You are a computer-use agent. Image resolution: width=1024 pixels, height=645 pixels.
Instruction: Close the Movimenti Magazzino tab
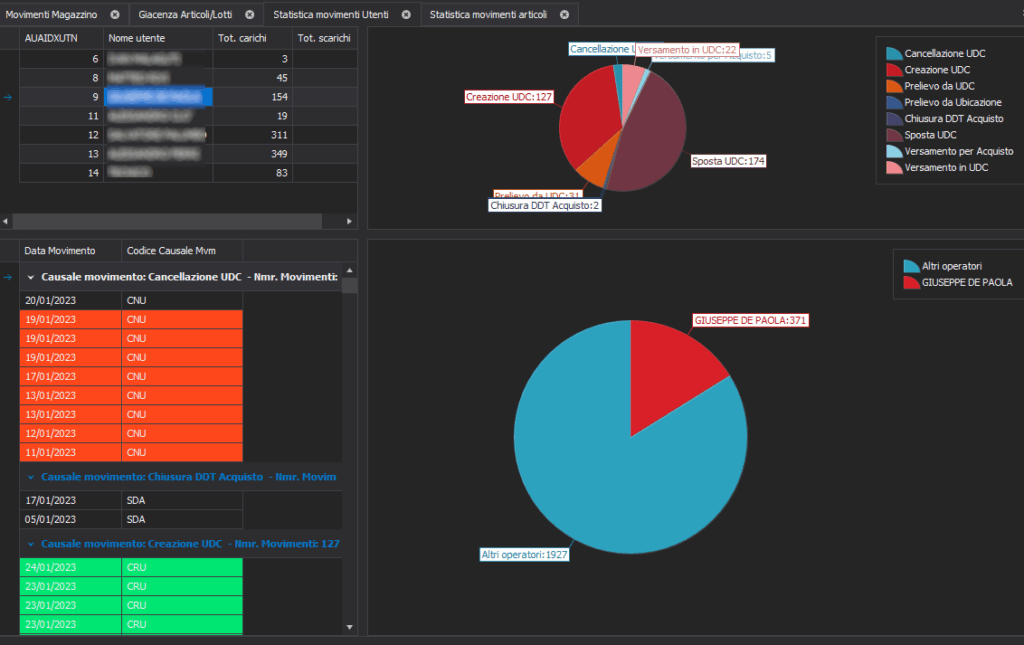[115, 15]
